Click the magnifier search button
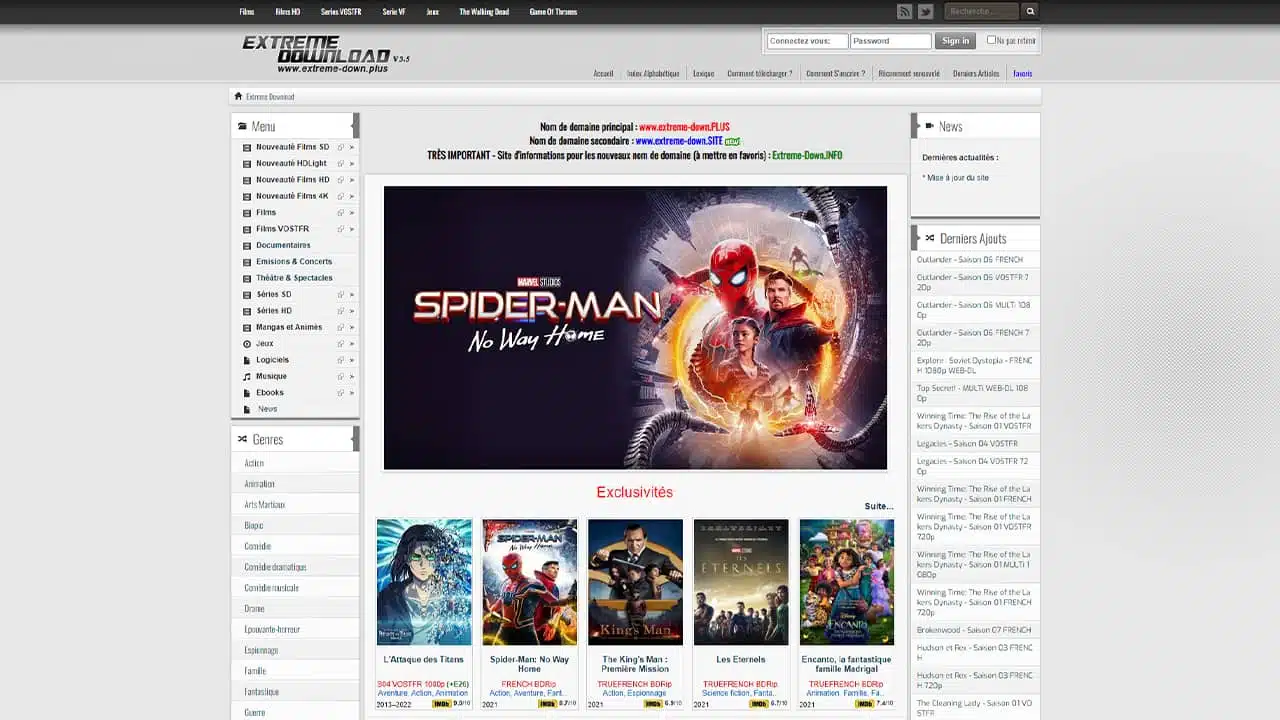1280x720 pixels. tap(1030, 12)
